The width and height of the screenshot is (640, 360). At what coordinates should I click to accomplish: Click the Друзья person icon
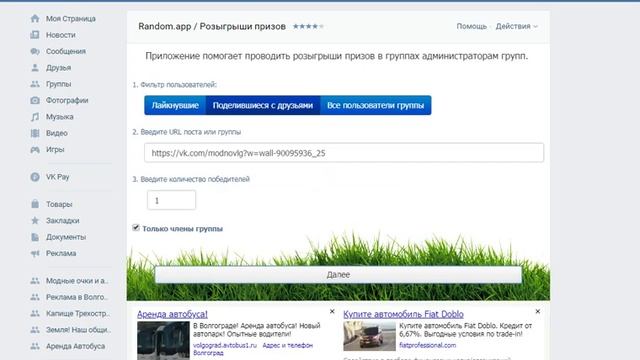pos(35,68)
